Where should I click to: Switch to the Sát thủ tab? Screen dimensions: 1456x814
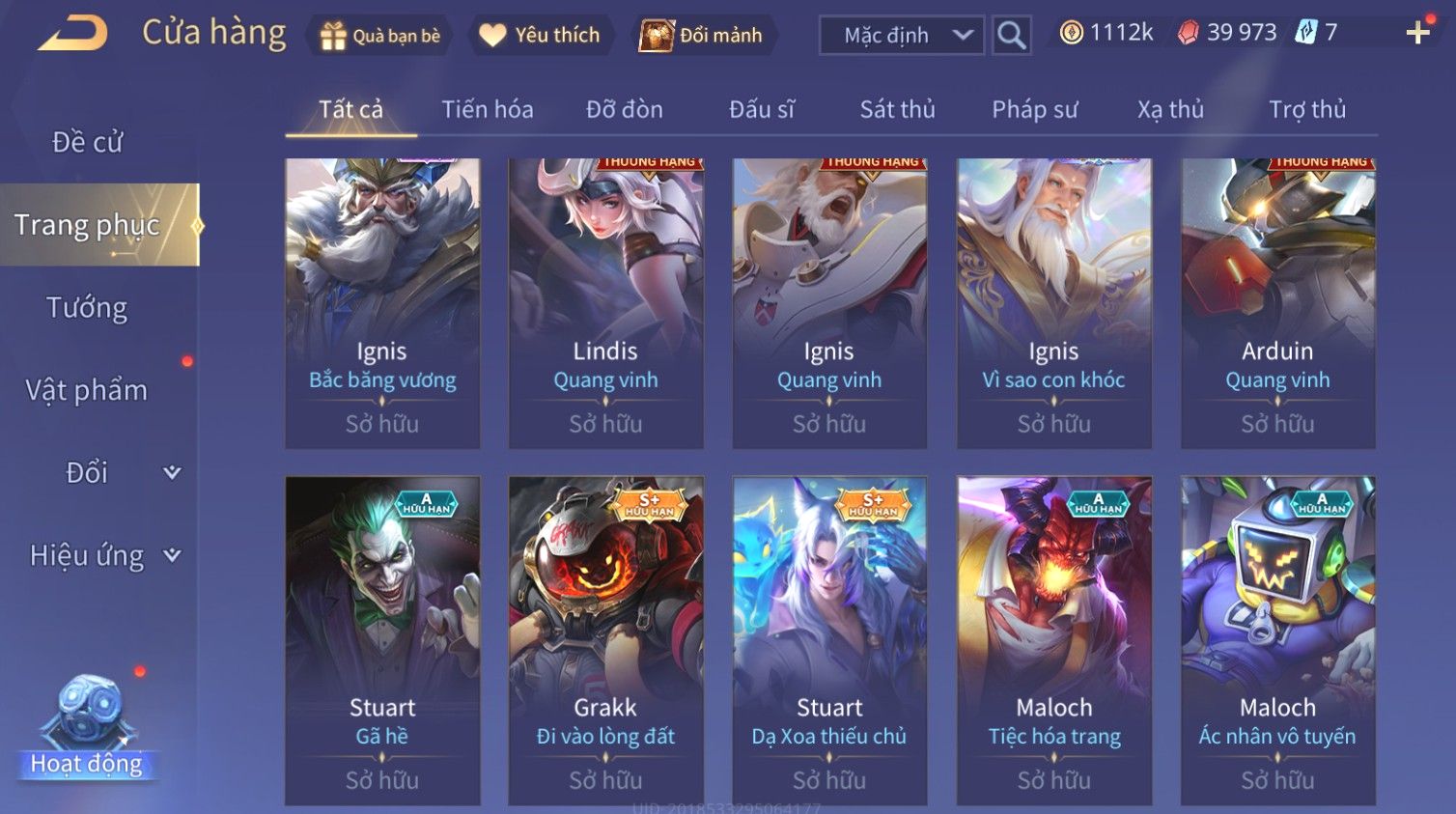897,109
